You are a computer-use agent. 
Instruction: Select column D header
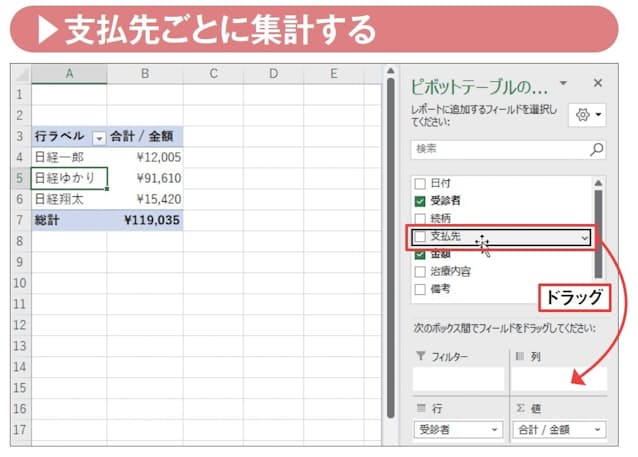273,74
